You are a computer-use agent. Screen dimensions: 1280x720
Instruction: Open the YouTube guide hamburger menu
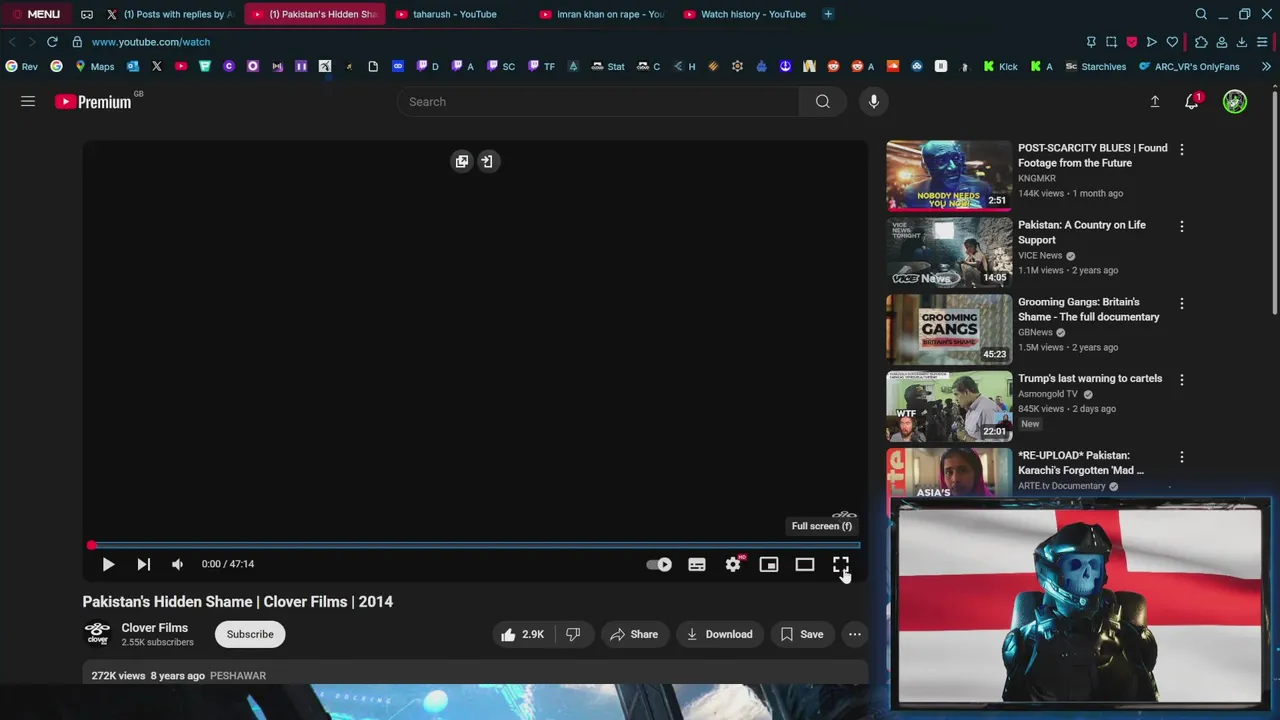[x=28, y=101]
